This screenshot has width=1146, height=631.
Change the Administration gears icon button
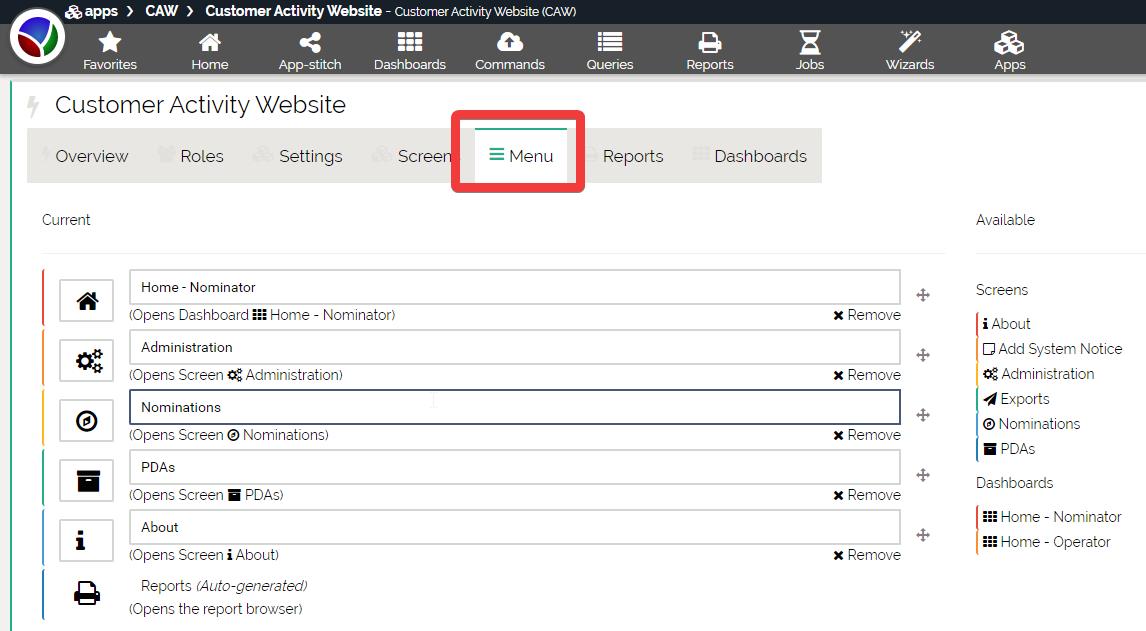pyautogui.click(x=88, y=361)
